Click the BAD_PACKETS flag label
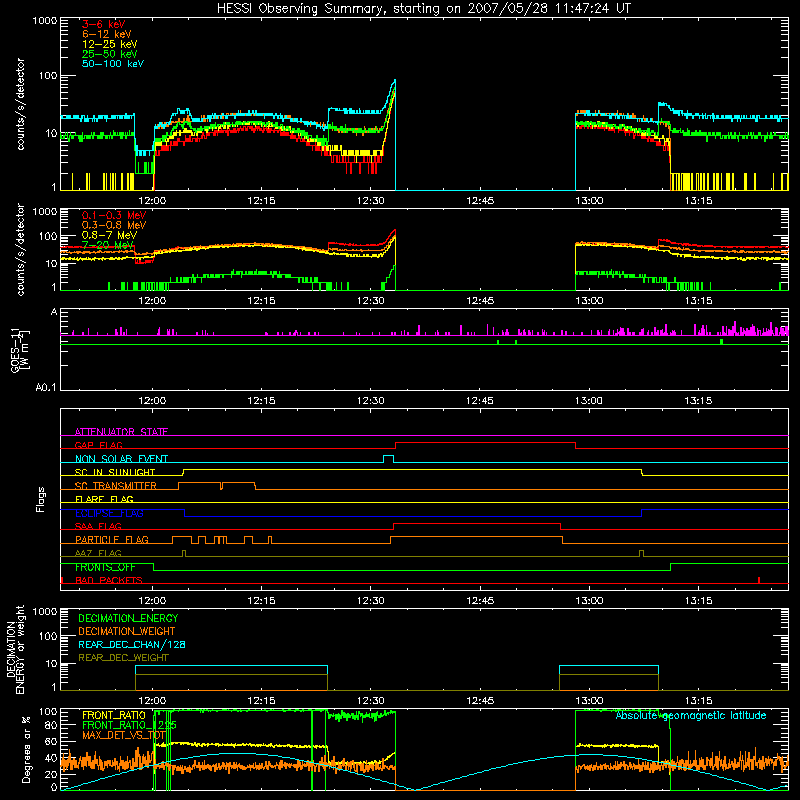Viewport: 800px width, 800px height. point(109,580)
